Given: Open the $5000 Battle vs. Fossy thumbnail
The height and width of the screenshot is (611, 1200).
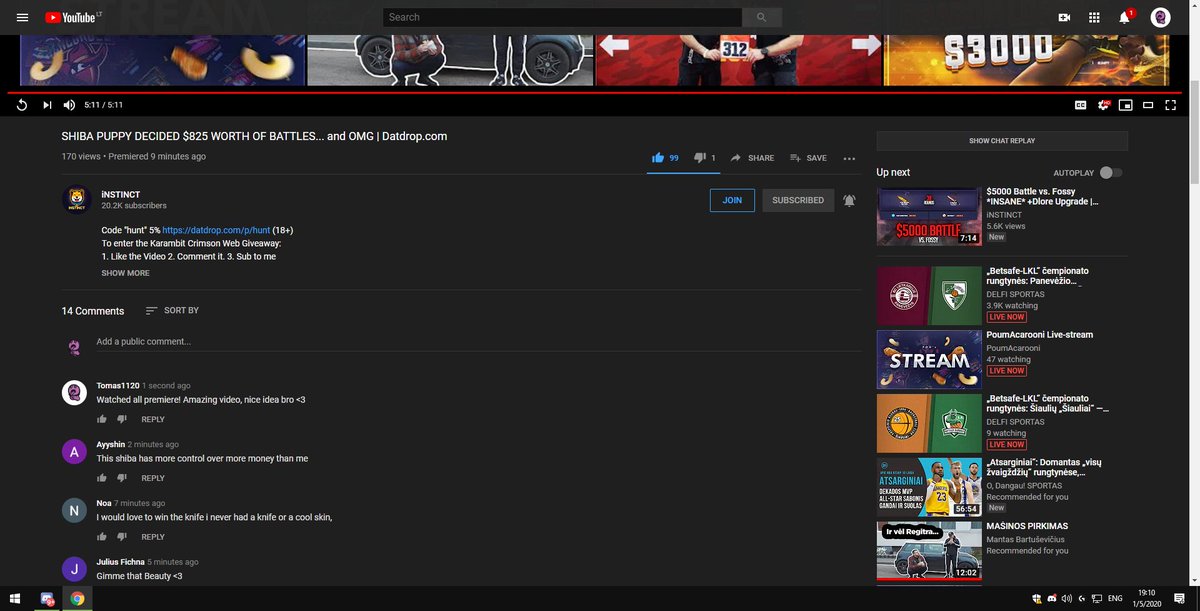Looking at the screenshot, I should click(929, 216).
